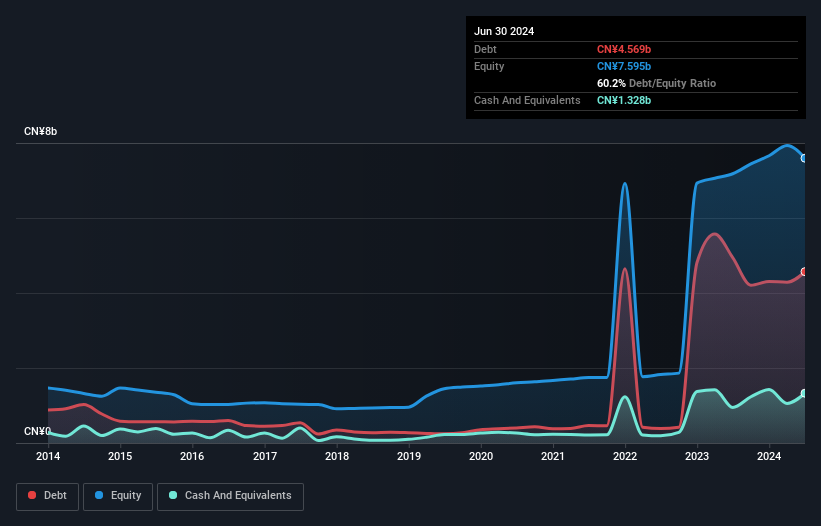Click the CN¥0 y-axis label

click(x=37, y=431)
